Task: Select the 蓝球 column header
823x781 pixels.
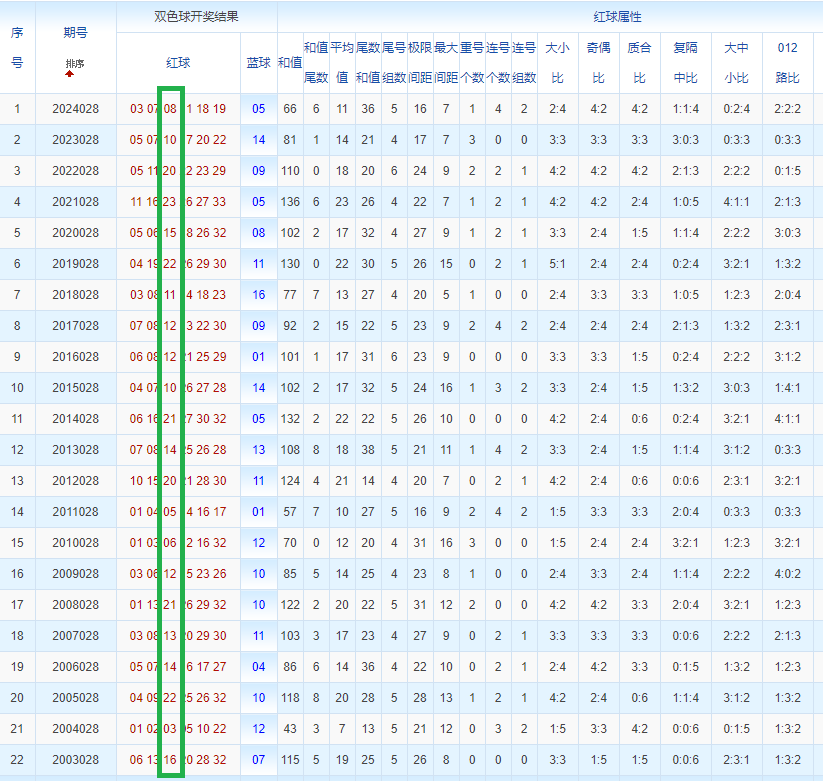Action: [259, 62]
